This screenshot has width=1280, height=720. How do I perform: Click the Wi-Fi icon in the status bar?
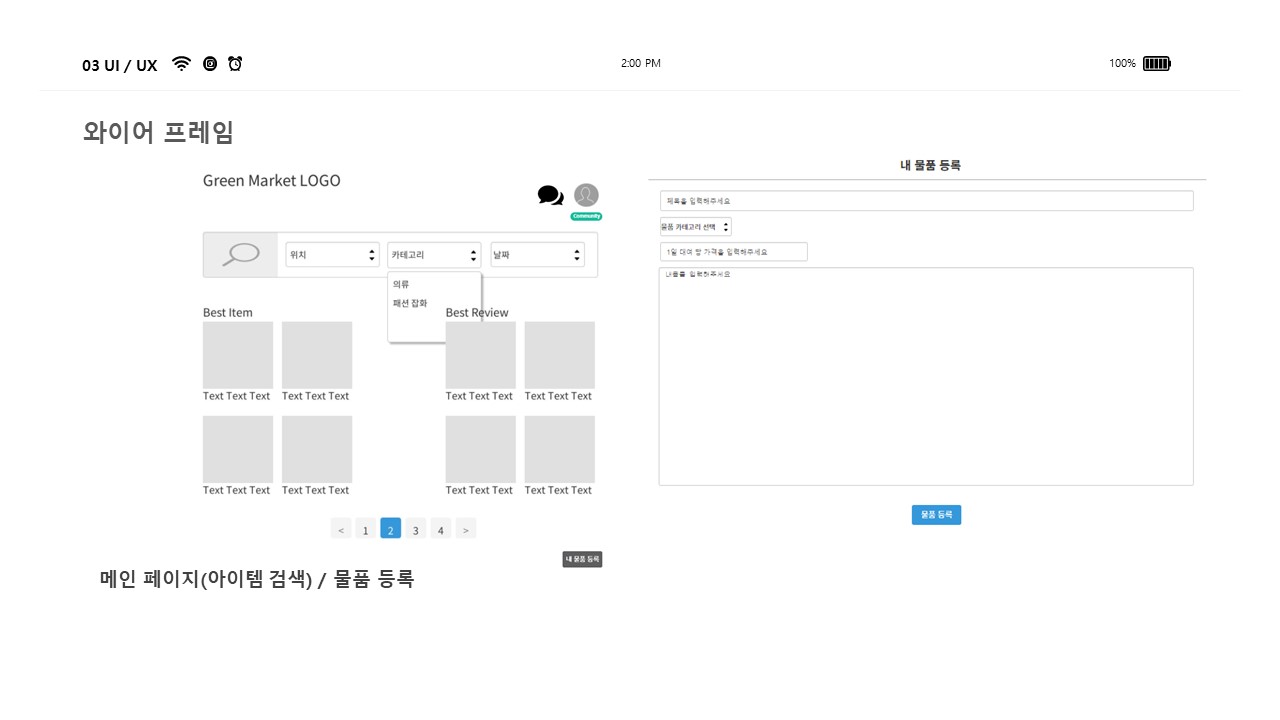(181, 63)
